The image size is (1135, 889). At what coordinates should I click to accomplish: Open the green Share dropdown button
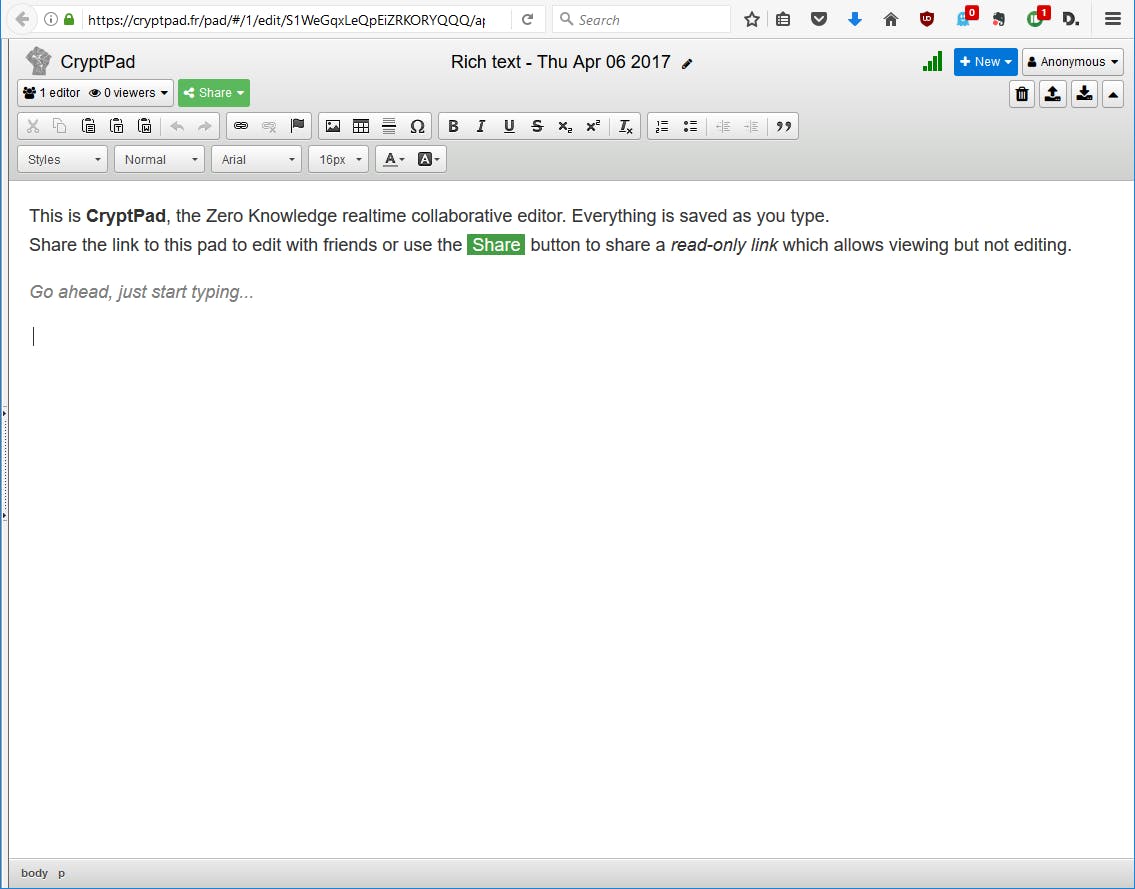[214, 93]
